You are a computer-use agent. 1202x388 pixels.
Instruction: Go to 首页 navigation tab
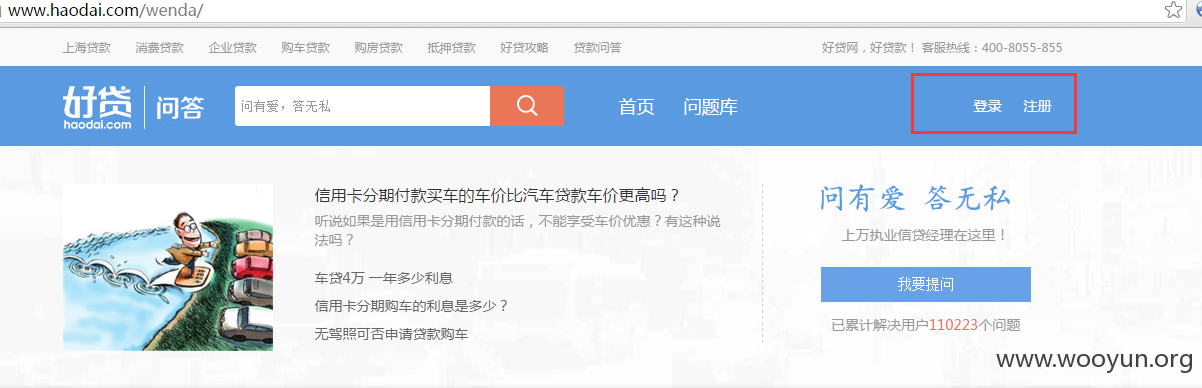(x=637, y=107)
